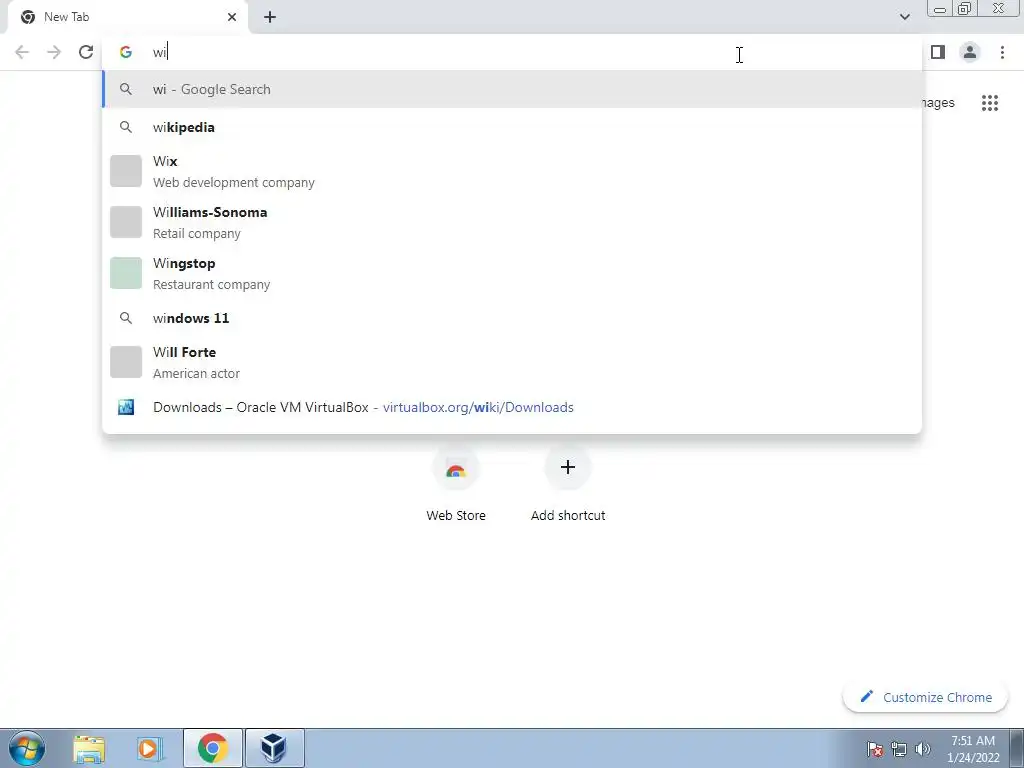Pick the Will Forte American actor suggestion
This screenshot has height=768, width=1024.
[x=512, y=362]
